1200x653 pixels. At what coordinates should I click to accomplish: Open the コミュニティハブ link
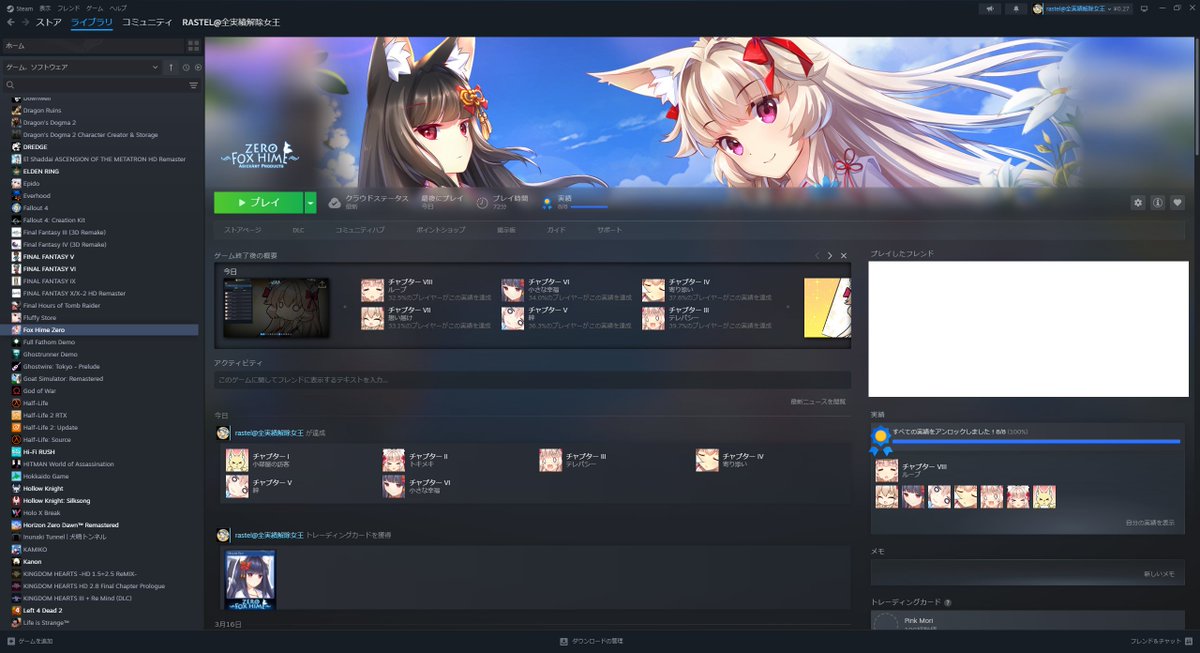point(360,230)
